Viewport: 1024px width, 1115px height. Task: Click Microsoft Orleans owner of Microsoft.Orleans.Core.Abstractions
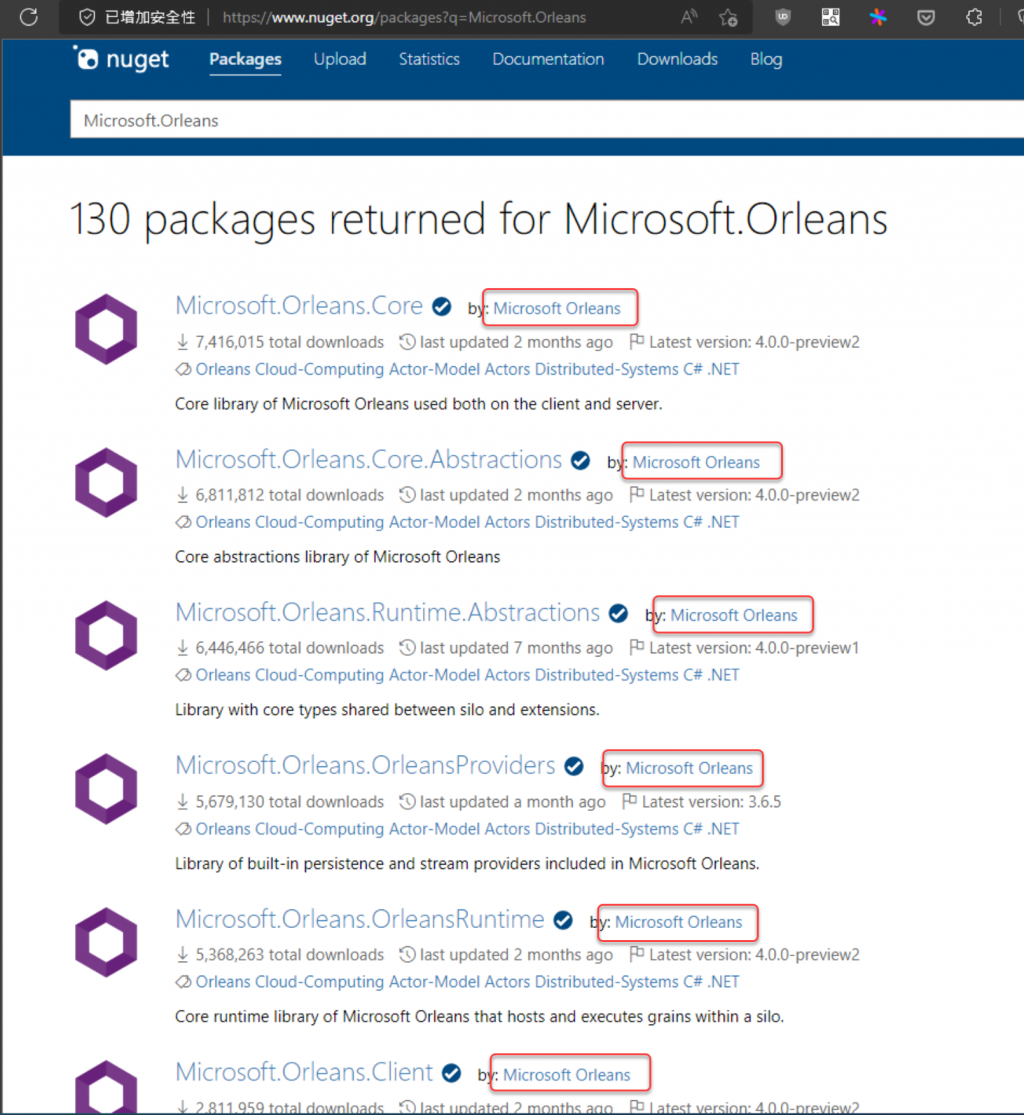pos(696,462)
